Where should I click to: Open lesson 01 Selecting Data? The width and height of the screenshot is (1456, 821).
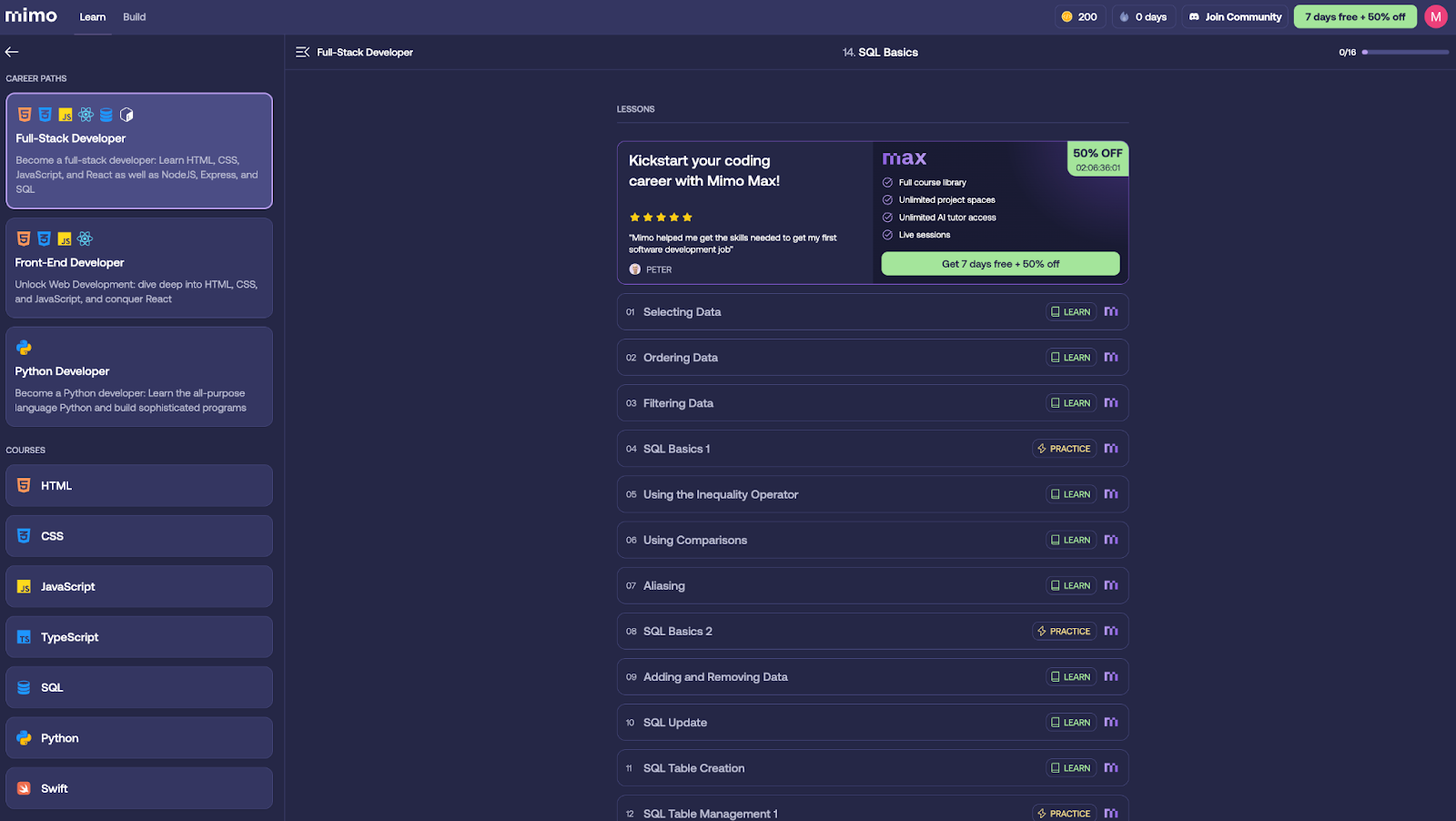tap(873, 312)
